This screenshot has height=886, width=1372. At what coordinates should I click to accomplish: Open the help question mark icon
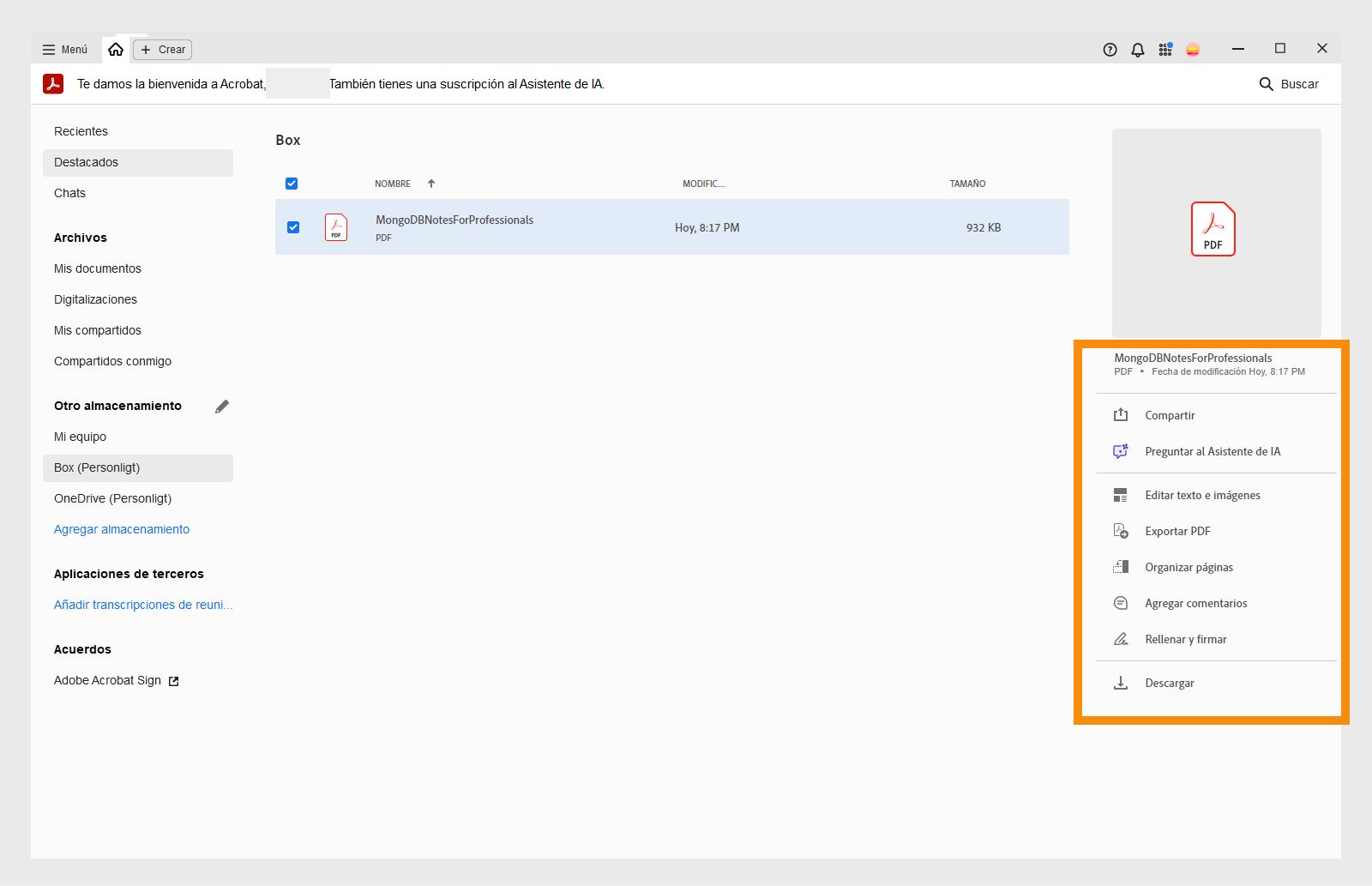[1109, 50]
